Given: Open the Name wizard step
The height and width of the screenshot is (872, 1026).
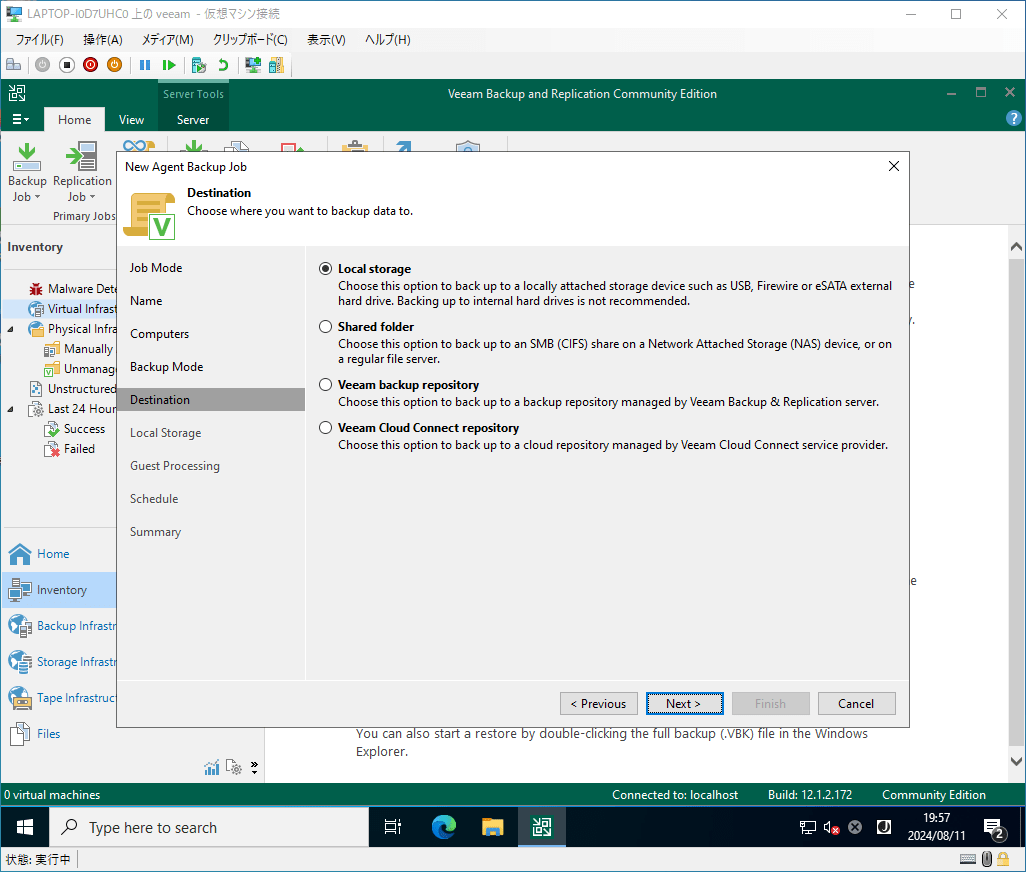Looking at the screenshot, I should tap(146, 301).
